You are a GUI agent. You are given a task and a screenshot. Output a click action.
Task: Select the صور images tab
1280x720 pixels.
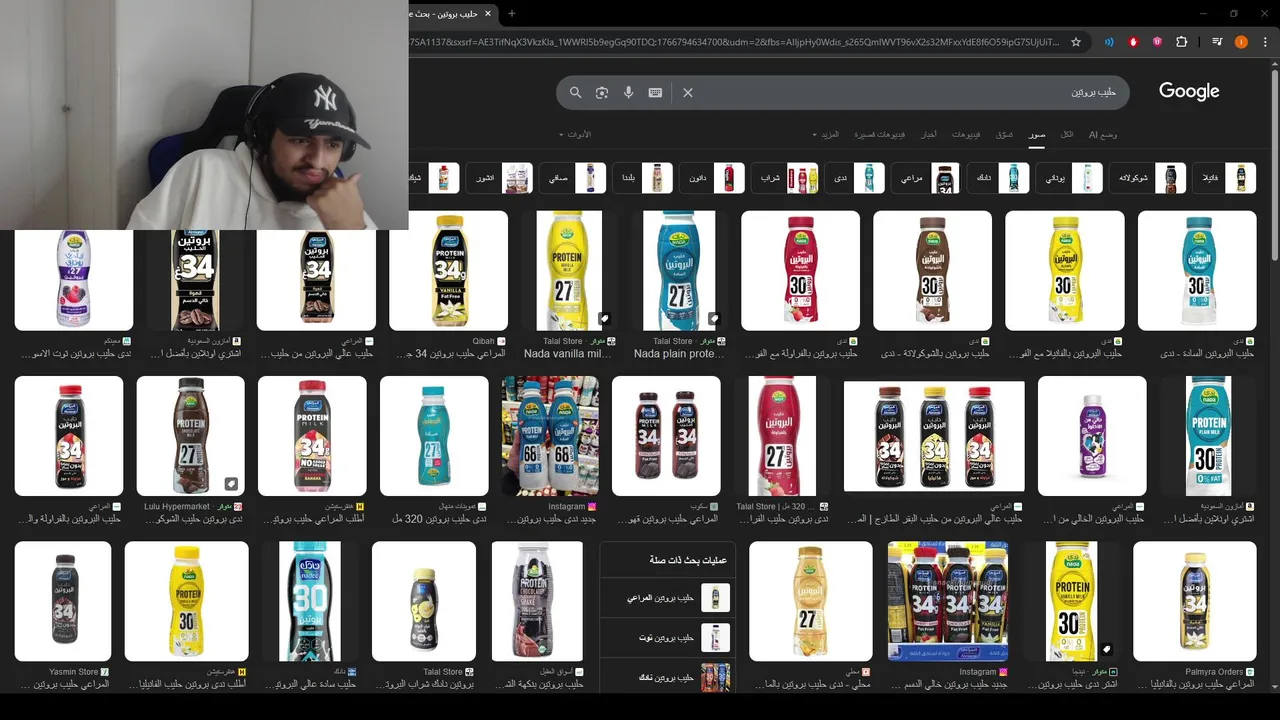tap(1037, 134)
